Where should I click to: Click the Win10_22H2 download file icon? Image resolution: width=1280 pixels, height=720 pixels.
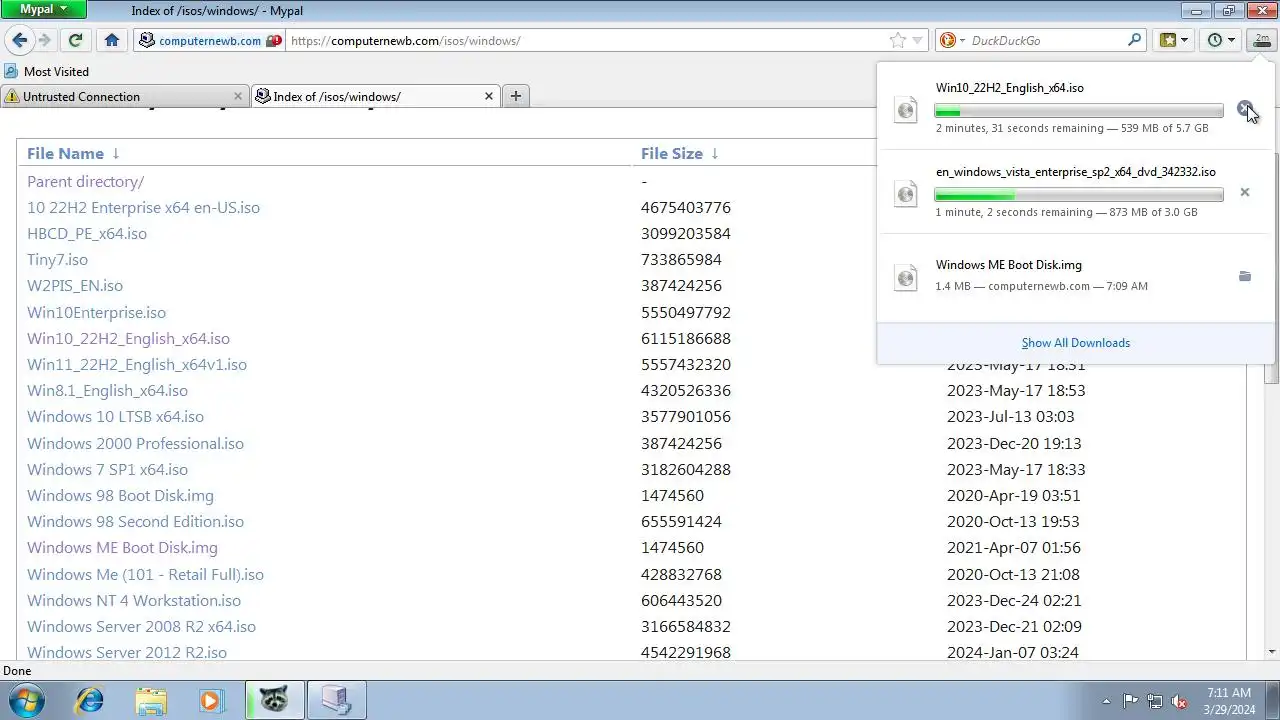tap(906, 109)
